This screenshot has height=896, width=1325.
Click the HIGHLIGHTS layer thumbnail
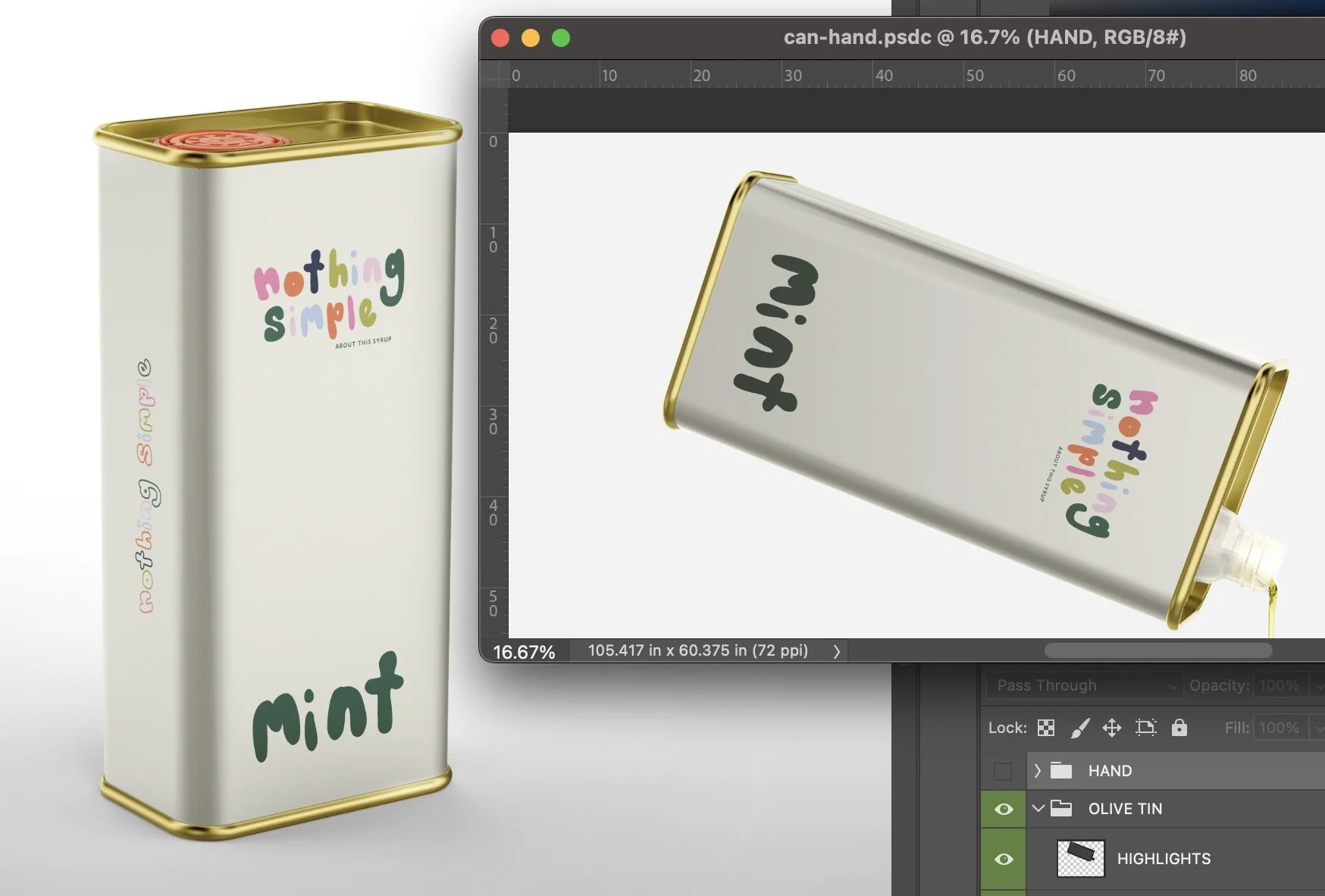[x=1079, y=858]
